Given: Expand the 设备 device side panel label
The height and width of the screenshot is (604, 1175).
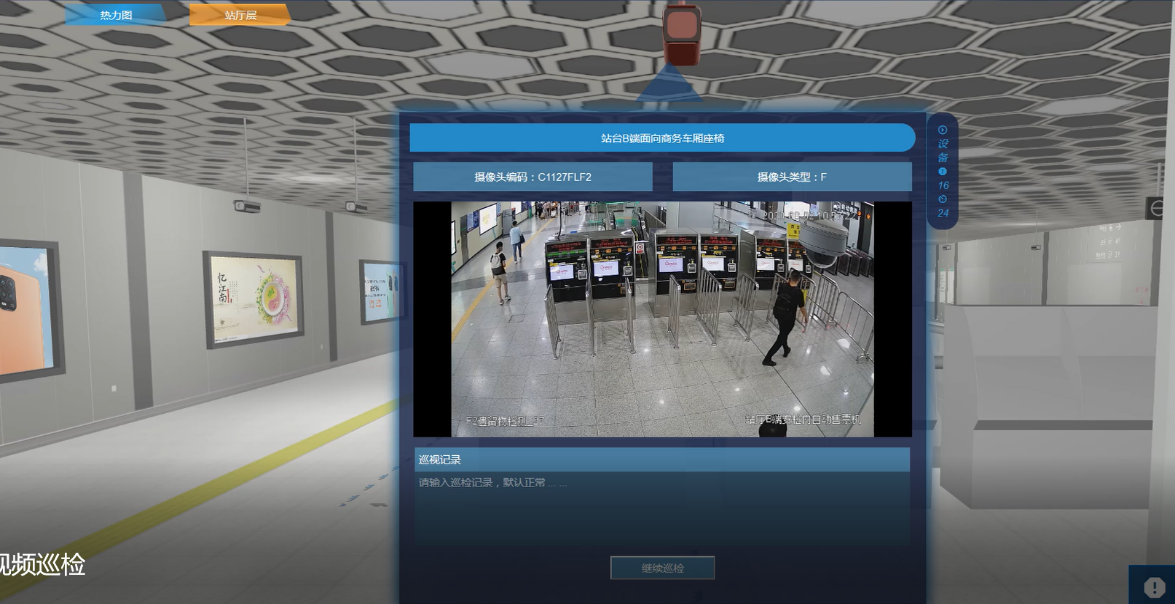Looking at the screenshot, I should pyautogui.click(x=942, y=150).
